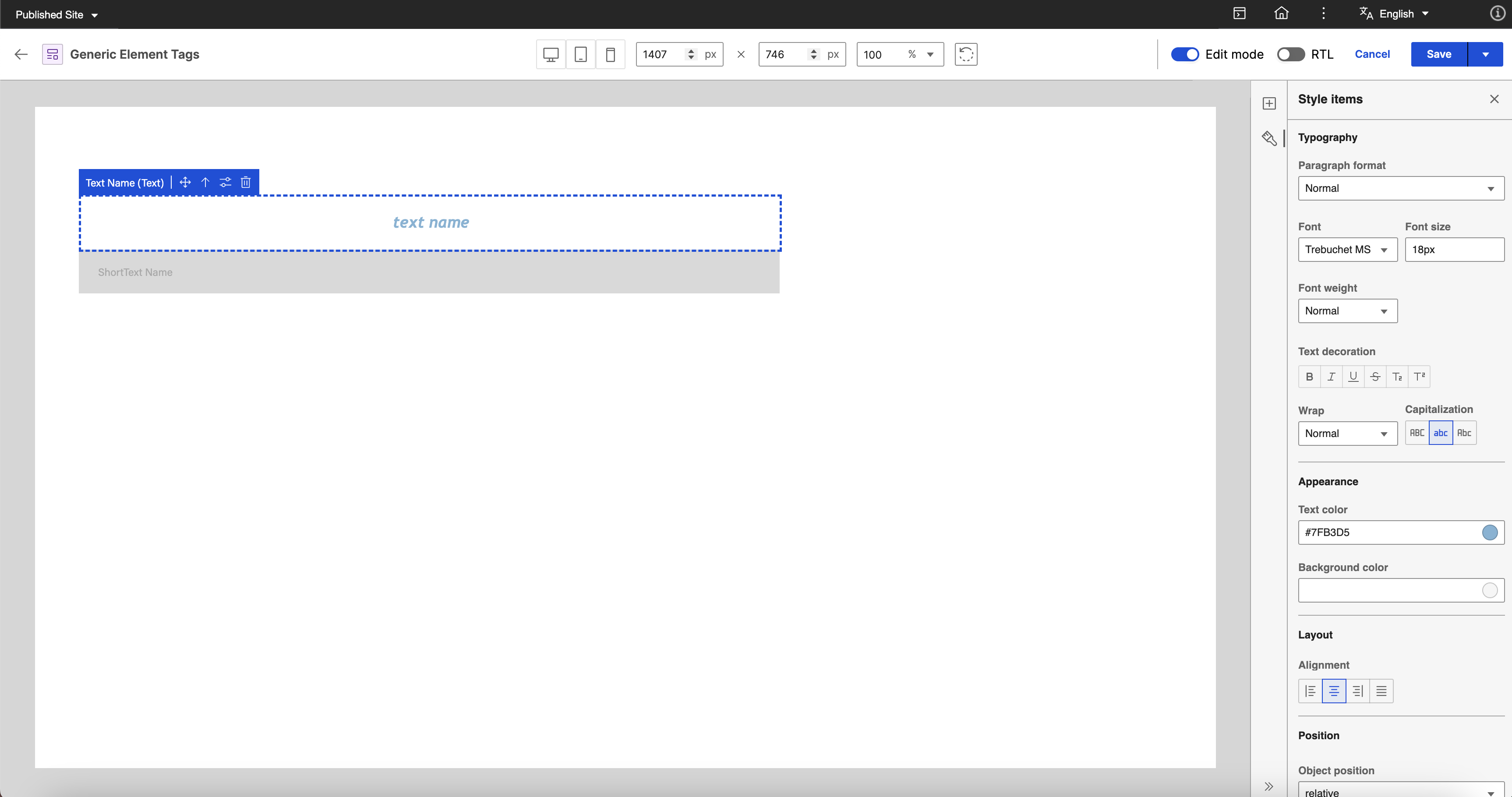Open Text Name element settings icon
1512x797 pixels.
226,183
